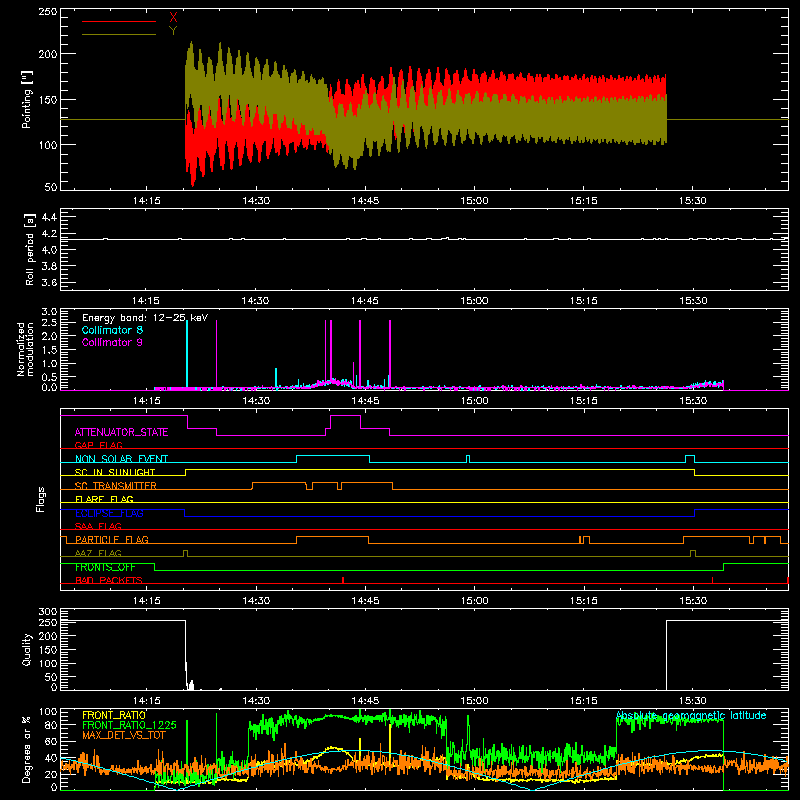The width and height of the screenshot is (800, 800).
Task: Select the red BAD_PACKETS label
Action: [x=109, y=580]
